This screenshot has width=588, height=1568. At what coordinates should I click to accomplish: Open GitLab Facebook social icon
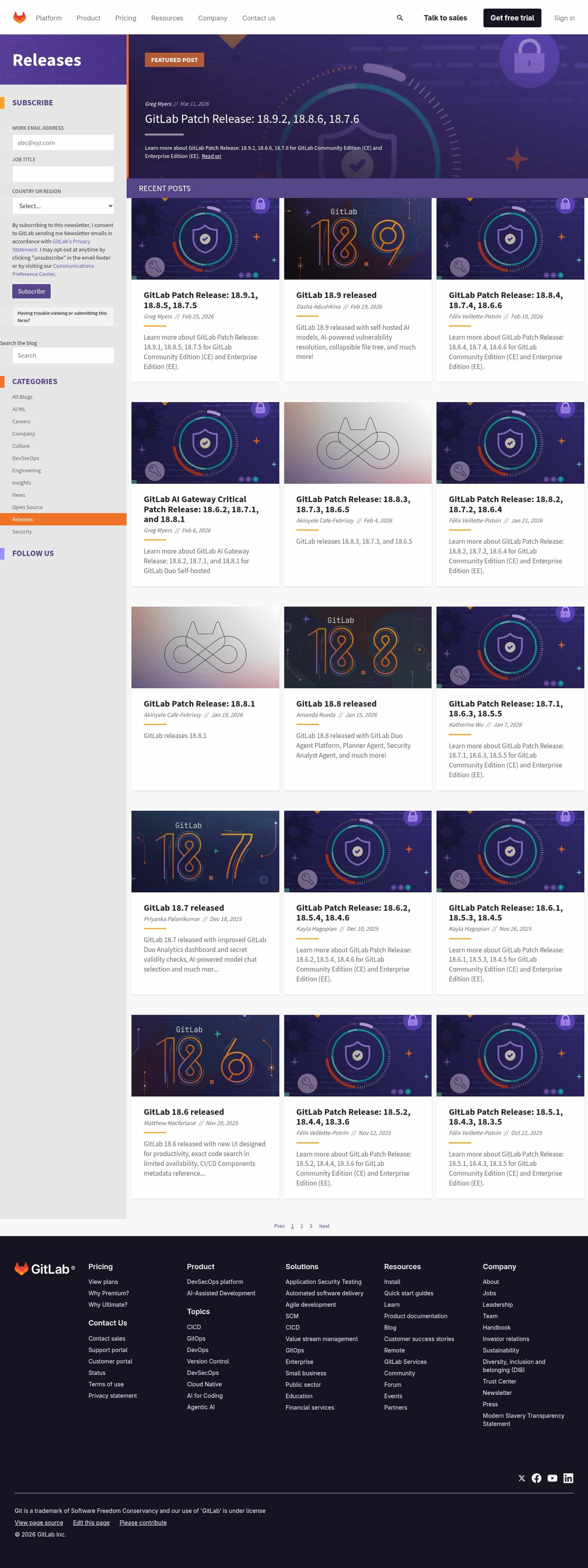[536, 1478]
